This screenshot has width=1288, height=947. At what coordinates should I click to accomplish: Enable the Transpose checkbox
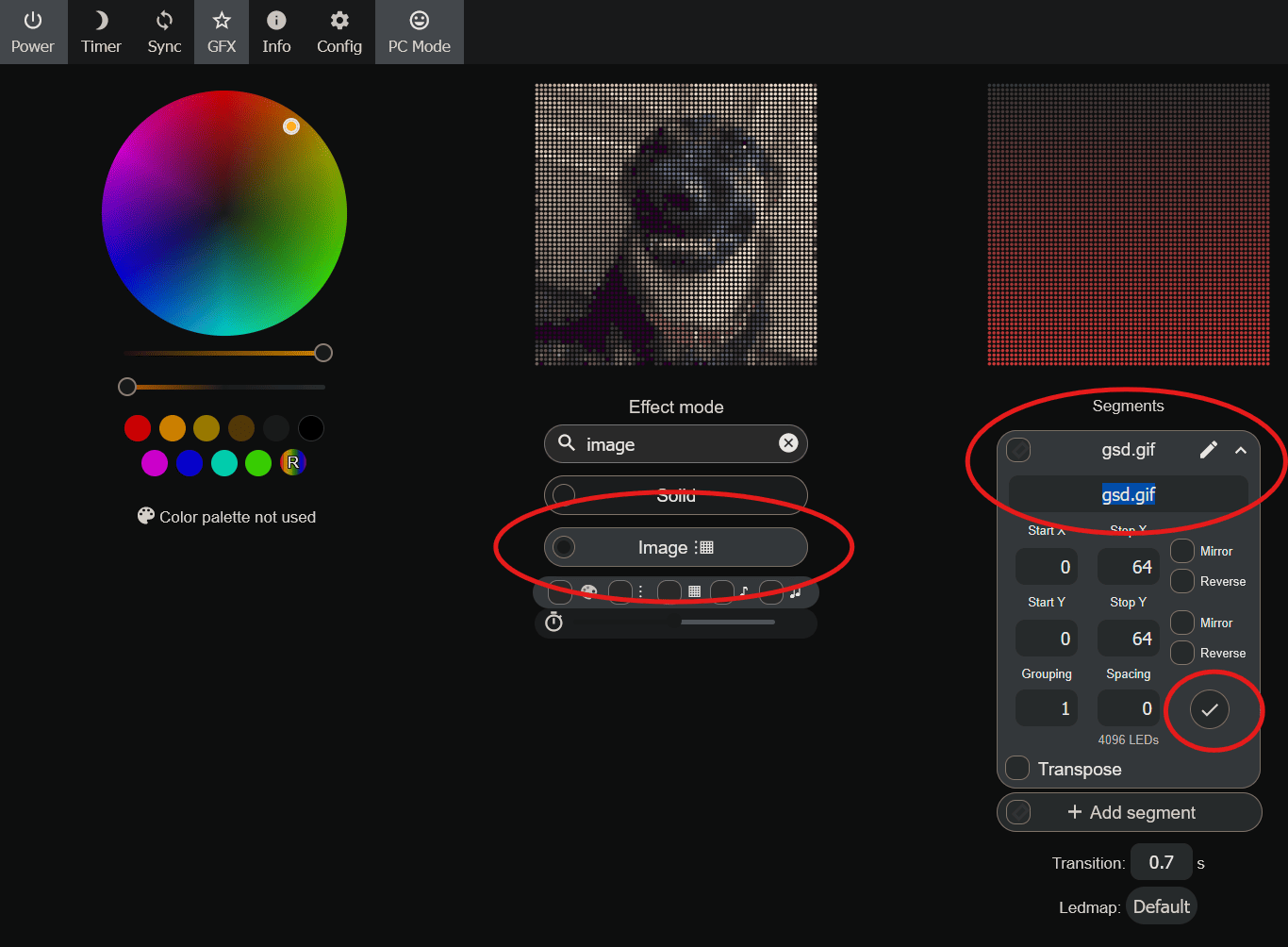coord(1017,769)
